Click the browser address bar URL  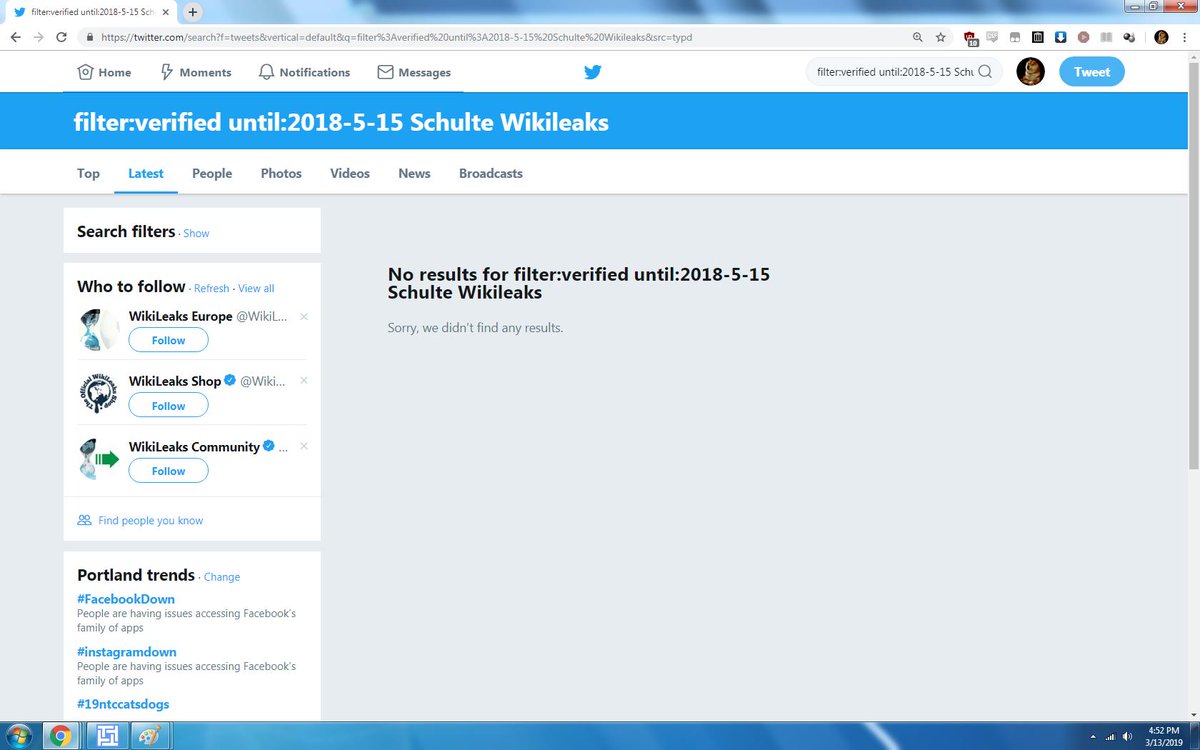pos(396,37)
